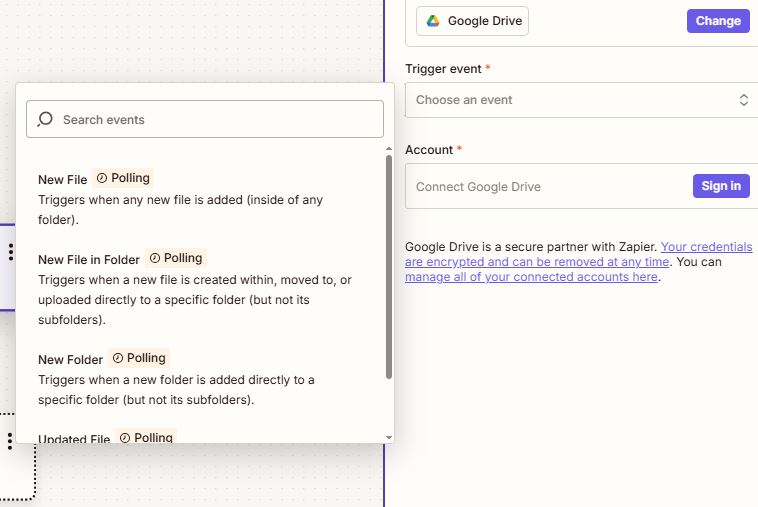Click the events list scrollbar thumb
This screenshot has width=758, height=507.
[389, 267]
